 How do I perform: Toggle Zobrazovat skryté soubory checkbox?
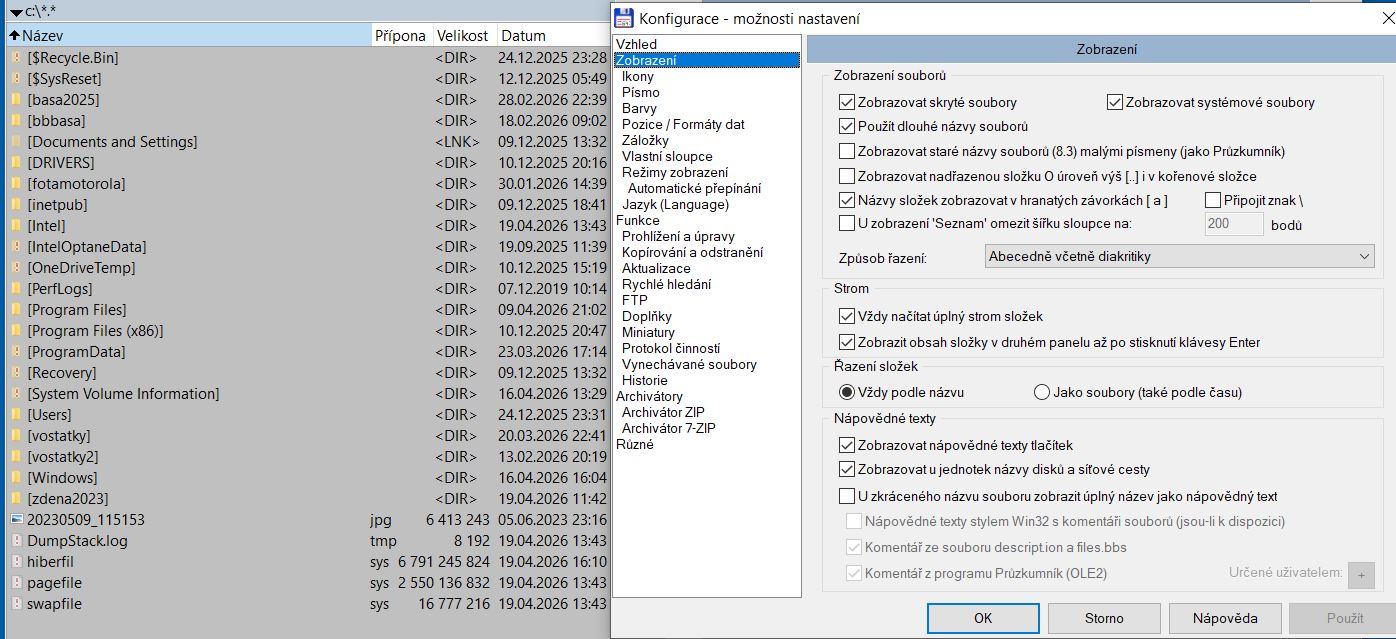coord(847,102)
